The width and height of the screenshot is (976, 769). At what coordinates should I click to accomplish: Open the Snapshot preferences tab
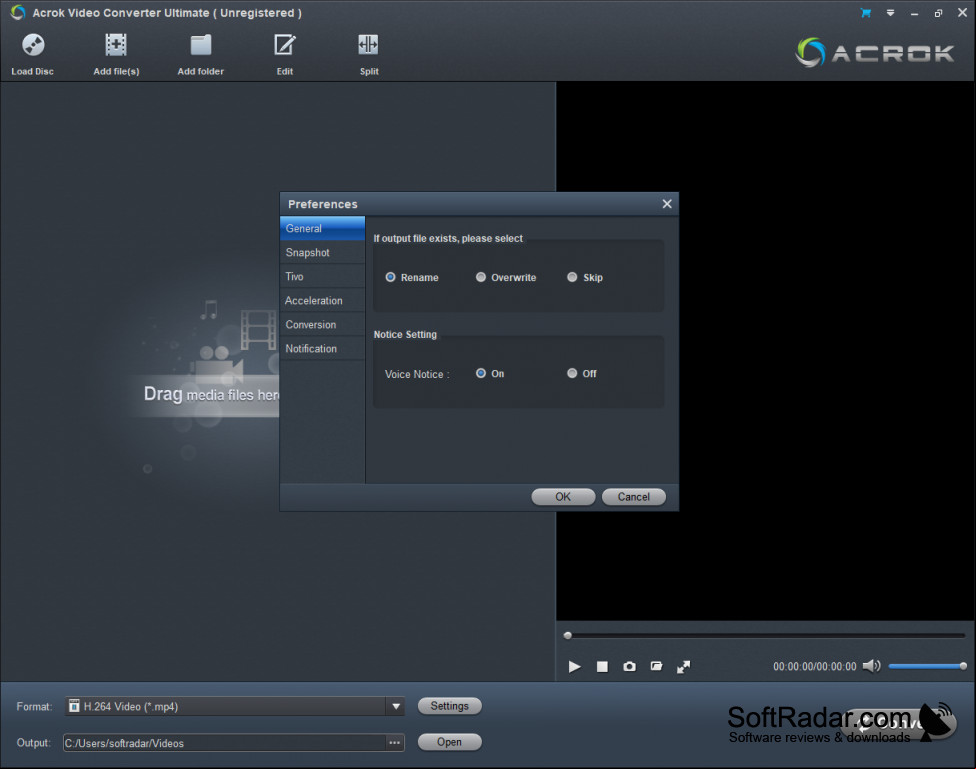322,253
